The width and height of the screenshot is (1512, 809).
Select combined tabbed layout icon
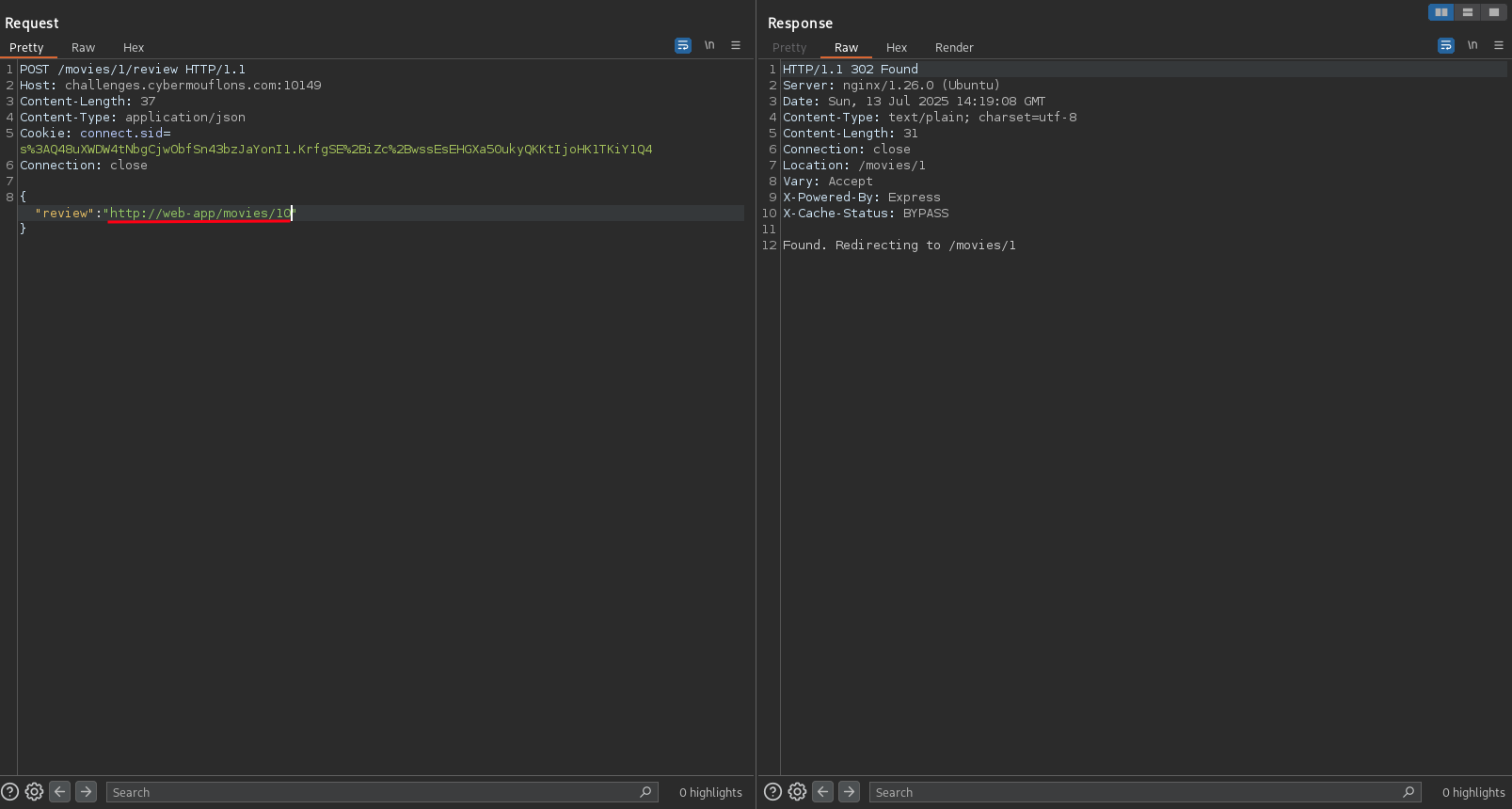1493,12
